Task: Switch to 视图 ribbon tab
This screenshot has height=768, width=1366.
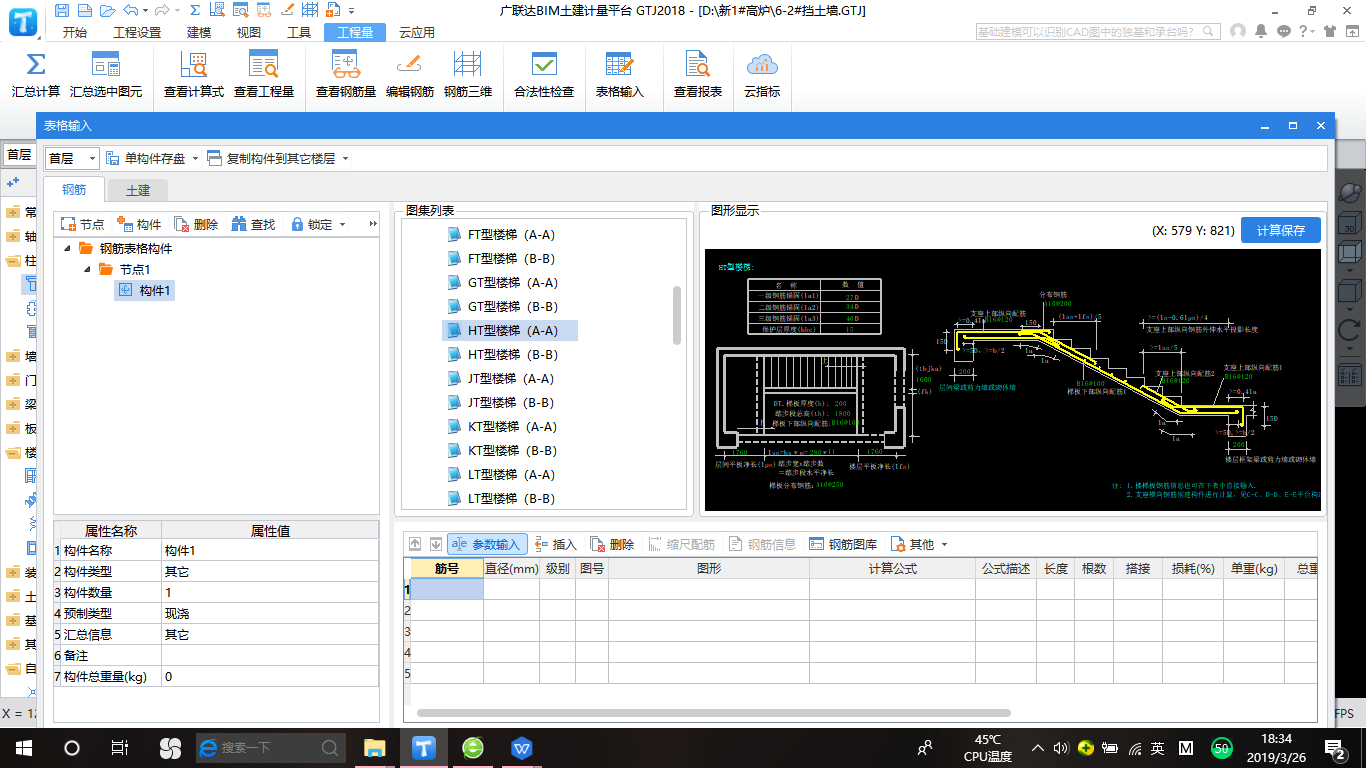Action: 248,32
